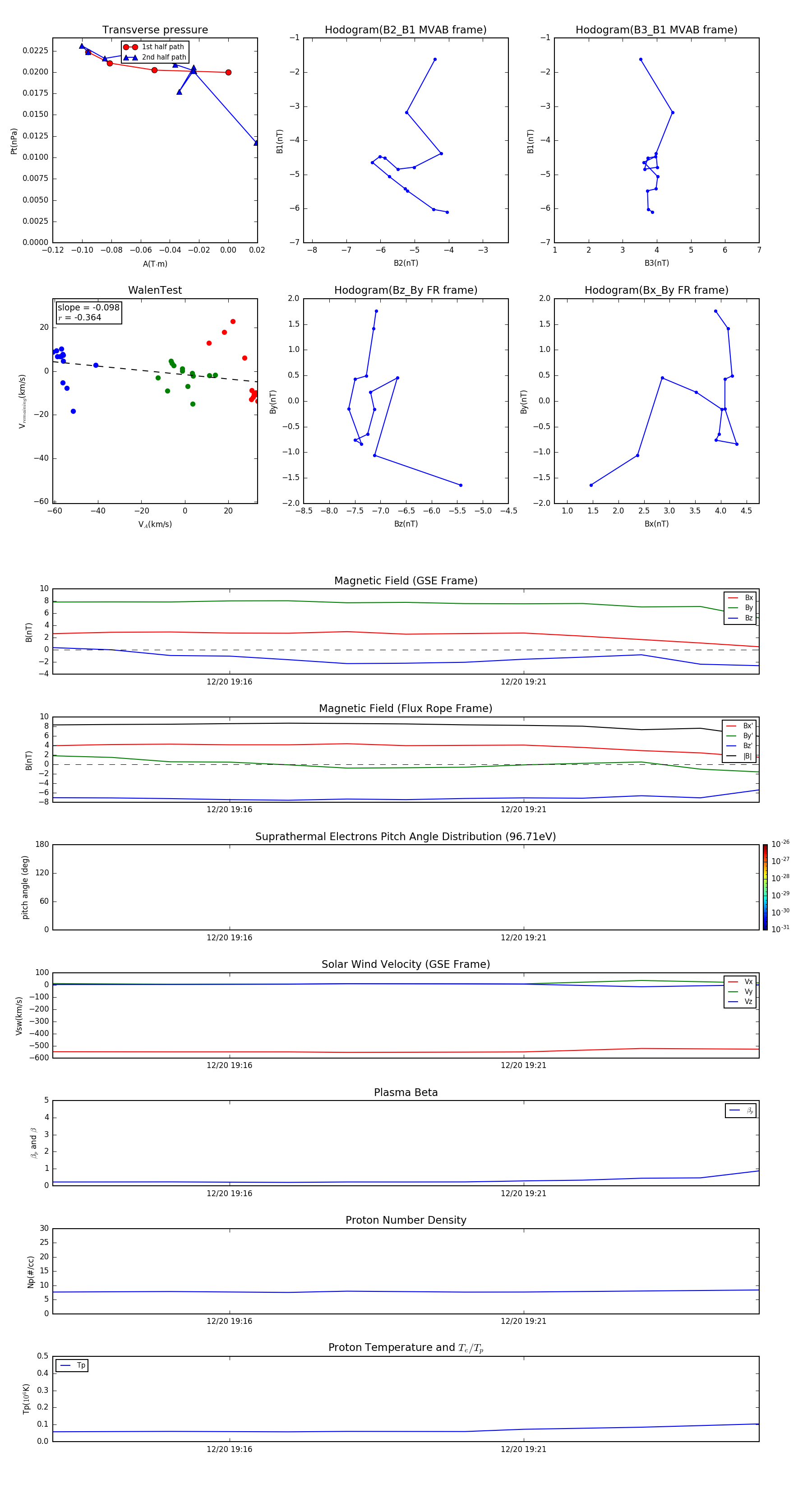Image resolution: width=812 pixels, height=1489 pixels.
Task: Select the '1st half path' legend entry
Action: (x=154, y=47)
